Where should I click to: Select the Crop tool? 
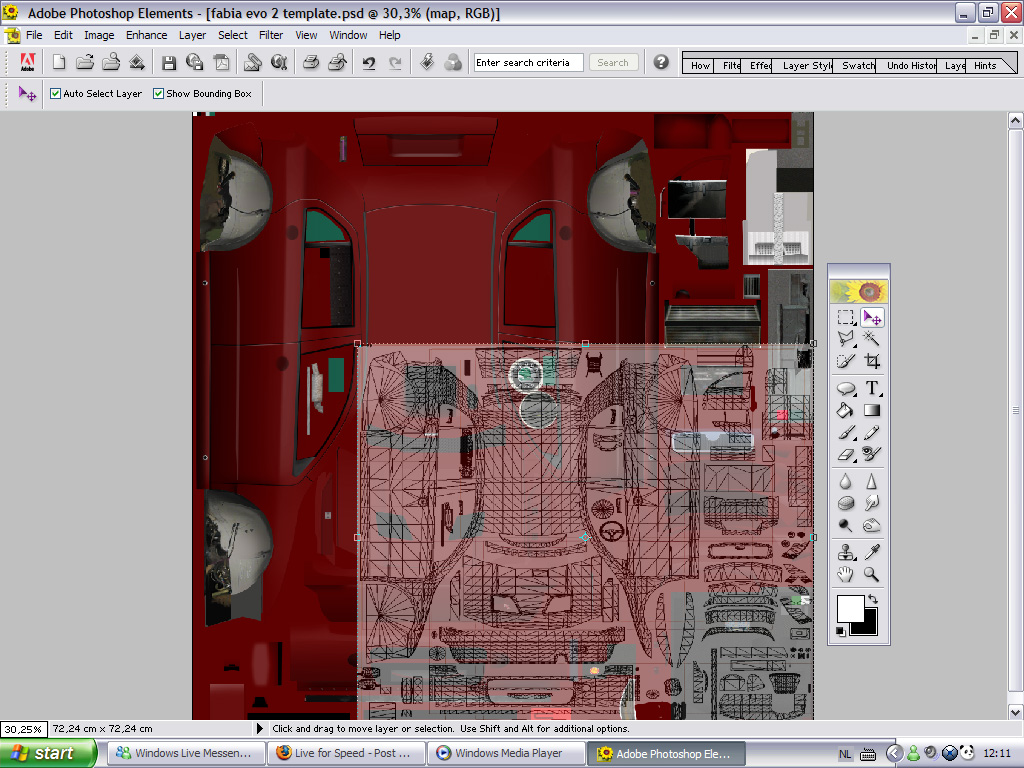[872, 360]
